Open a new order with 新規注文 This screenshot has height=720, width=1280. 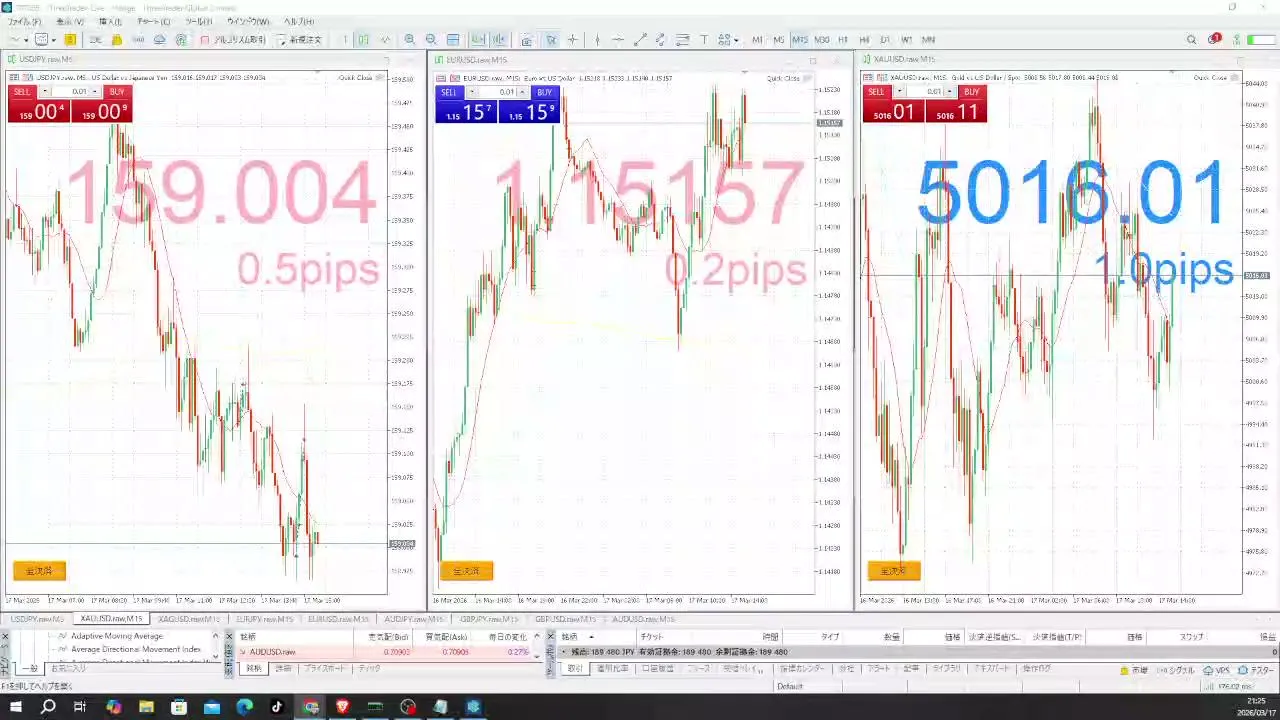[x=300, y=40]
